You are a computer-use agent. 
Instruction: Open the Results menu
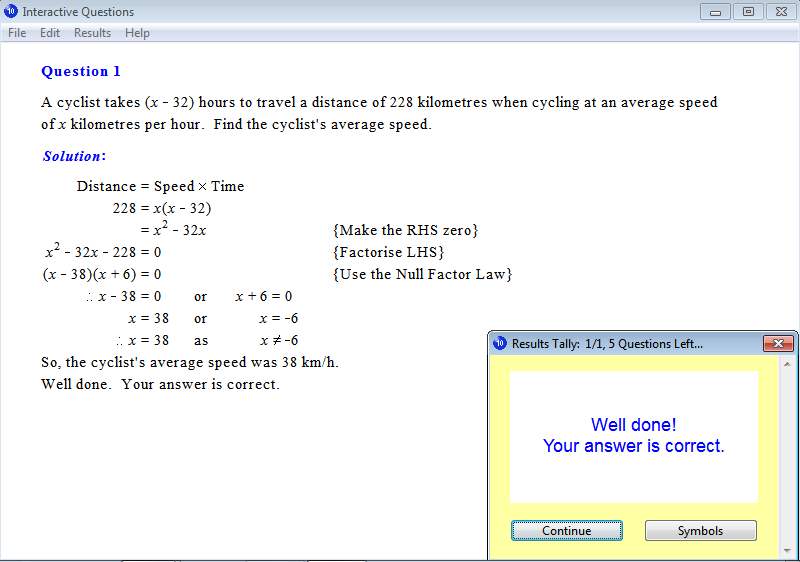92,33
